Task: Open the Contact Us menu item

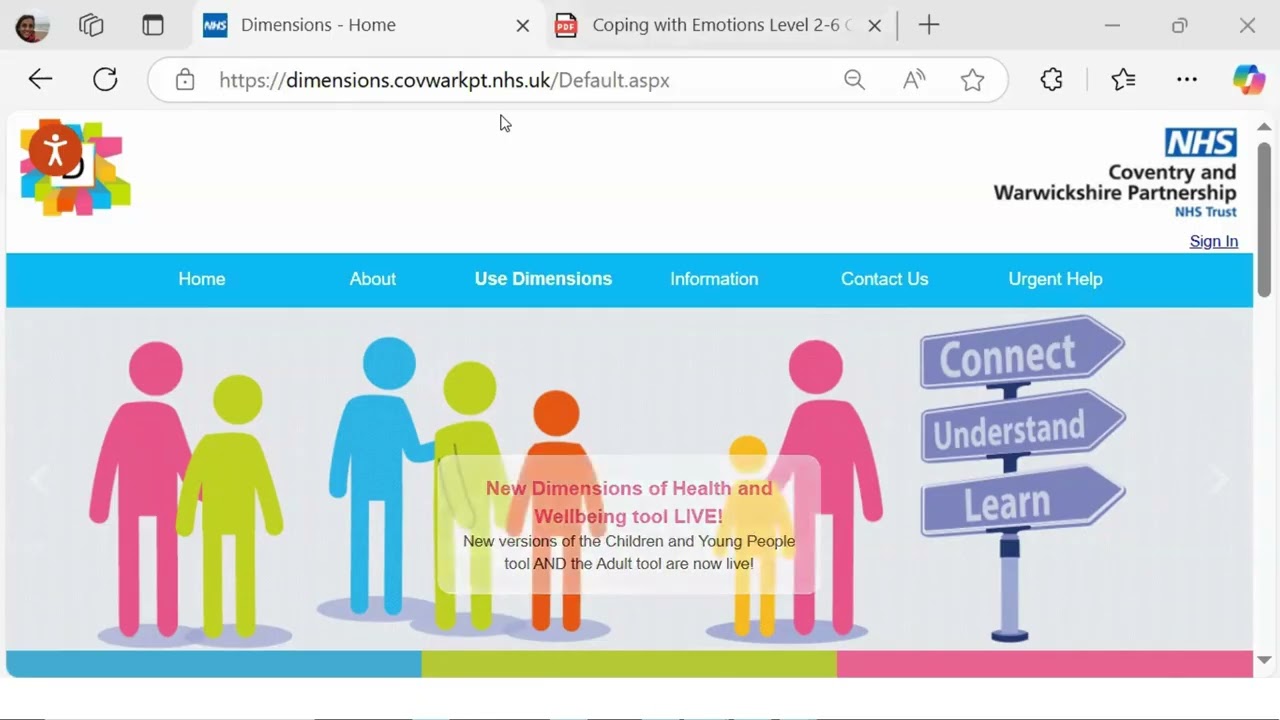Action: (x=885, y=279)
